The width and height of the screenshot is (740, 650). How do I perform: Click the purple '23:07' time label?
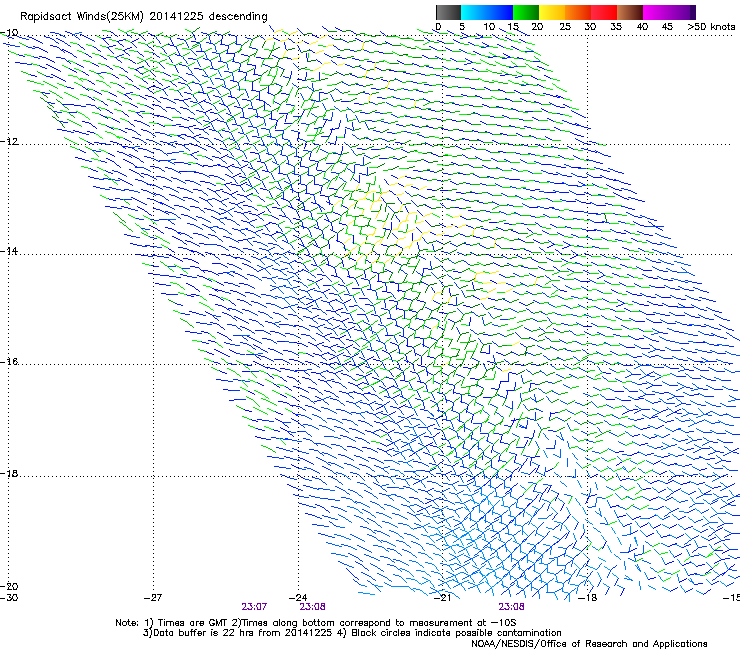pos(254,607)
